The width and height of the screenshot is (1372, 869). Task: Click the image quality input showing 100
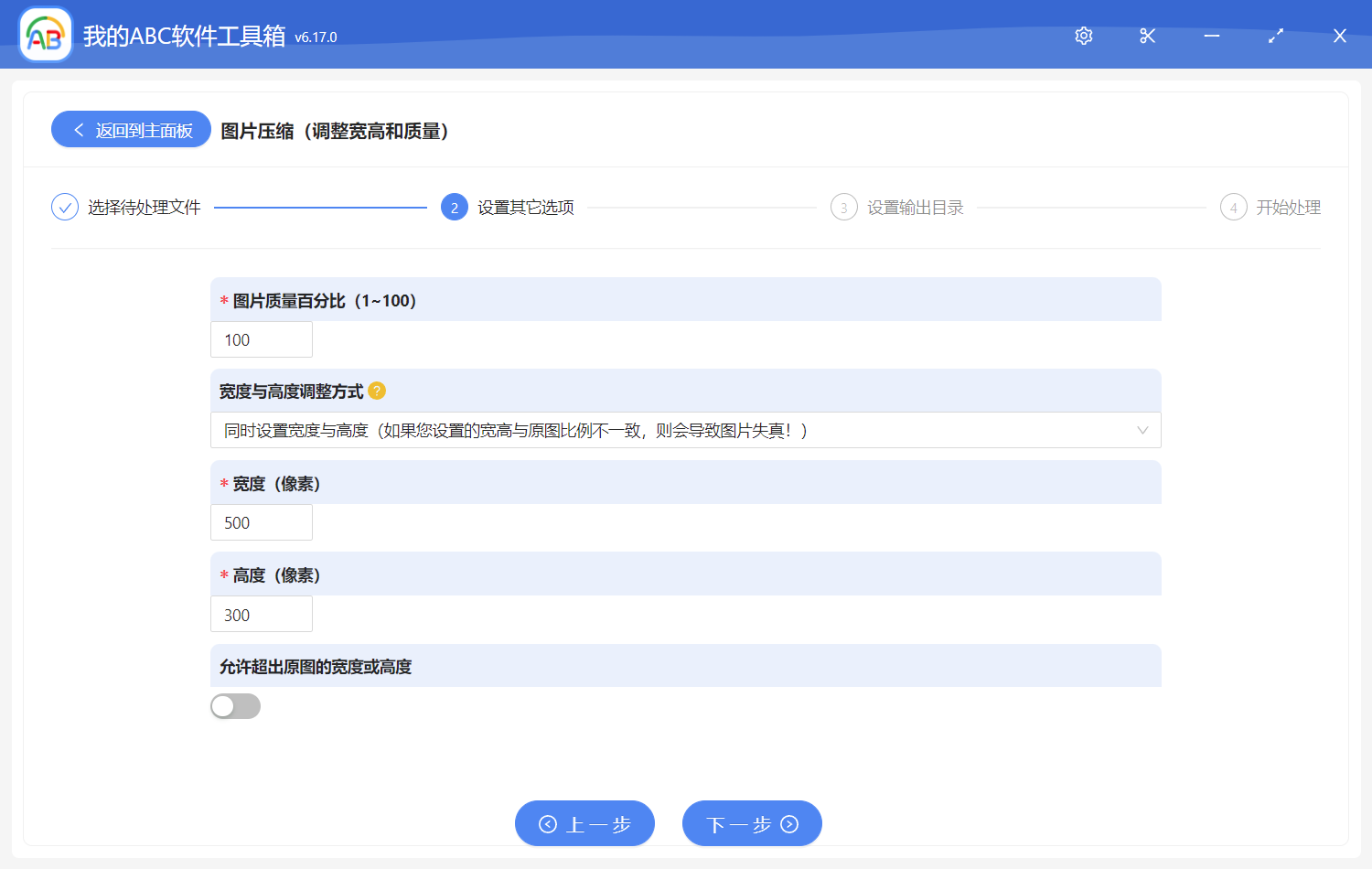coord(261,339)
